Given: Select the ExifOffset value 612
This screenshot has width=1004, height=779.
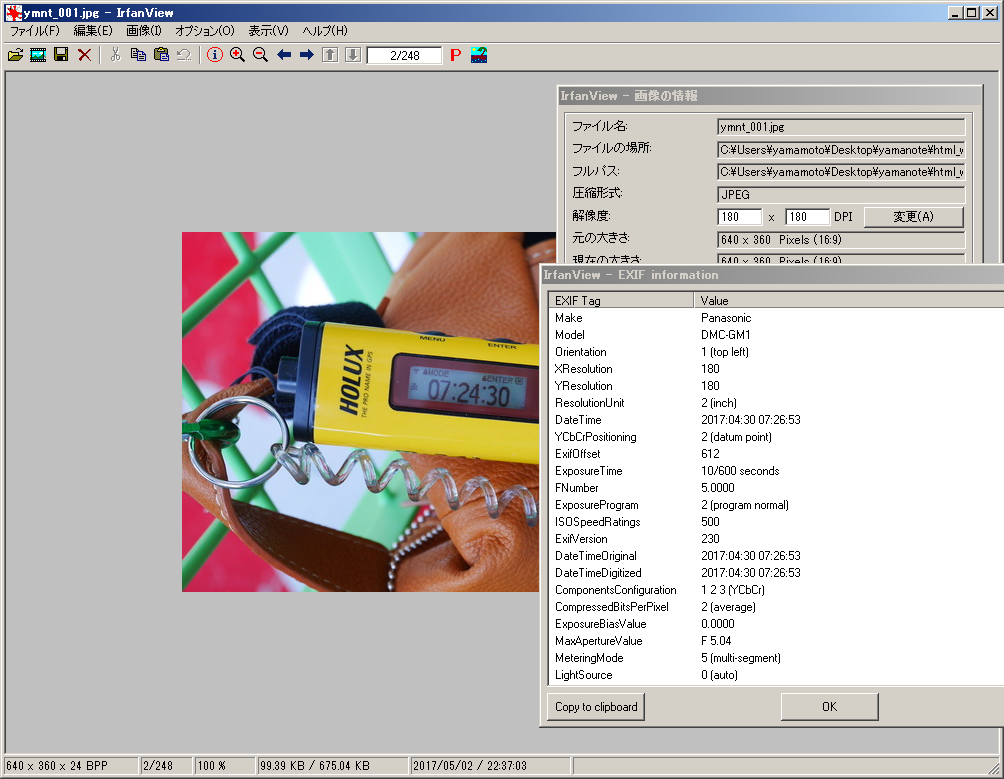Looking at the screenshot, I should coord(710,454).
